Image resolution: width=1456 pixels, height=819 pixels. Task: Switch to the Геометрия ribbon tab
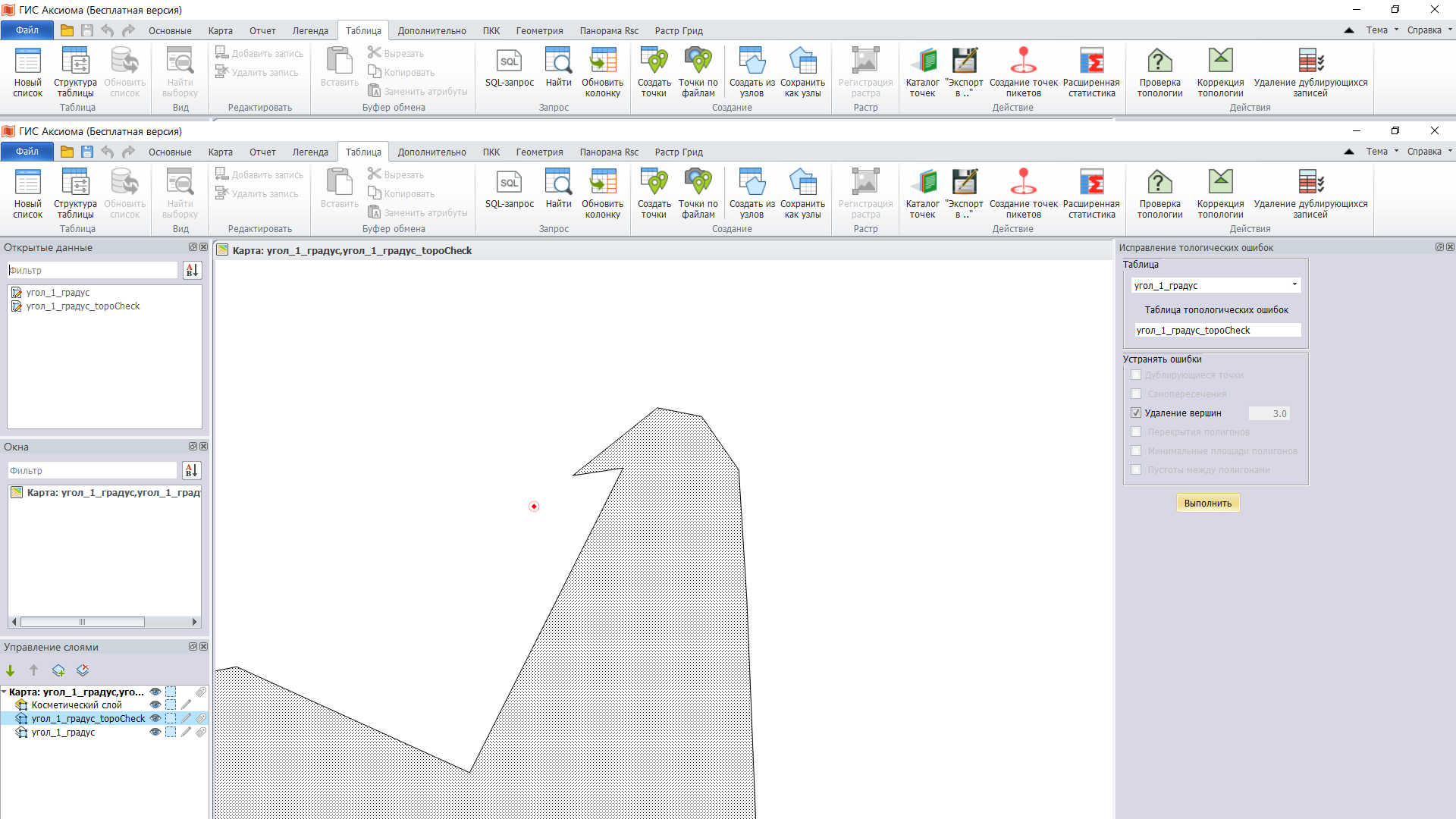coord(538,152)
